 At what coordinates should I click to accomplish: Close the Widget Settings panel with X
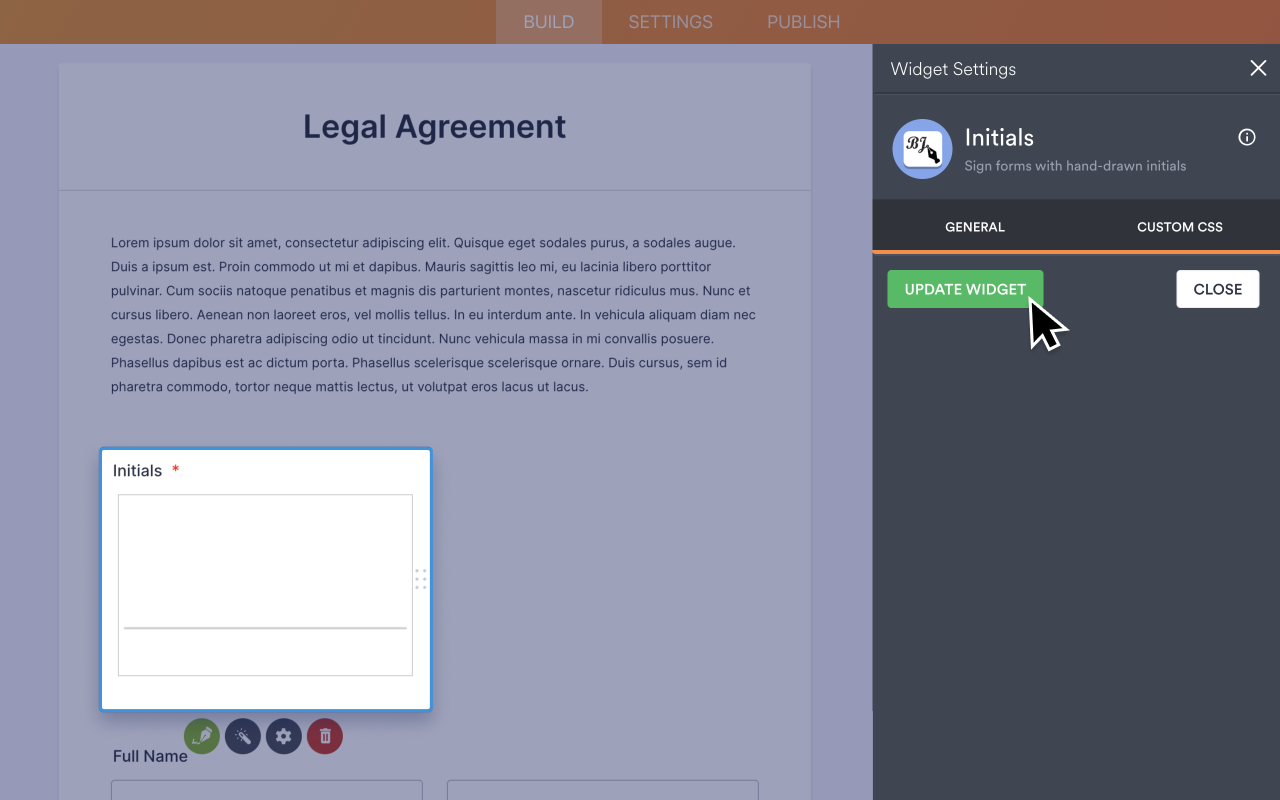coord(1257,68)
